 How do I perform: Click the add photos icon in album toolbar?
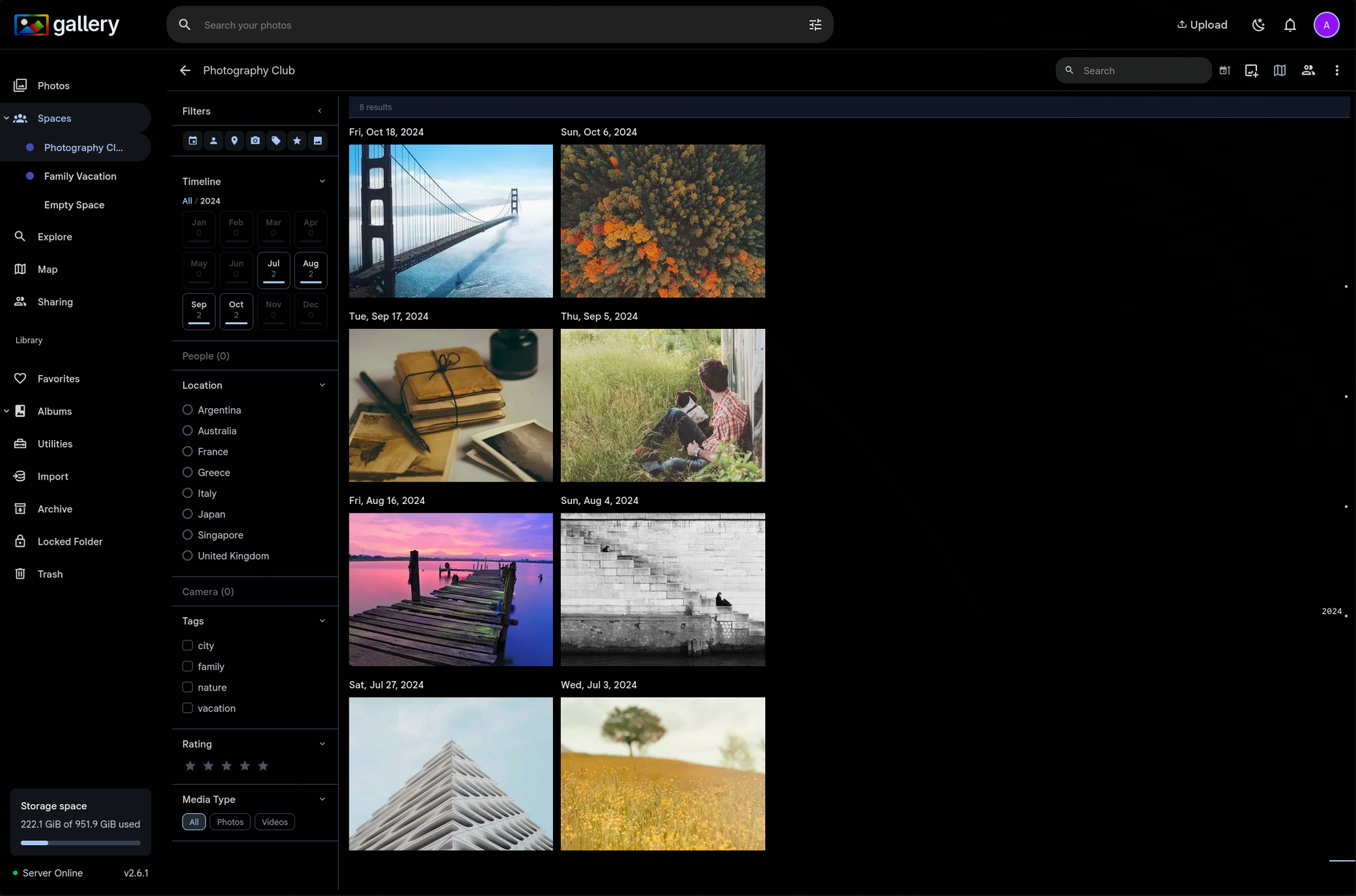[x=1252, y=70]
